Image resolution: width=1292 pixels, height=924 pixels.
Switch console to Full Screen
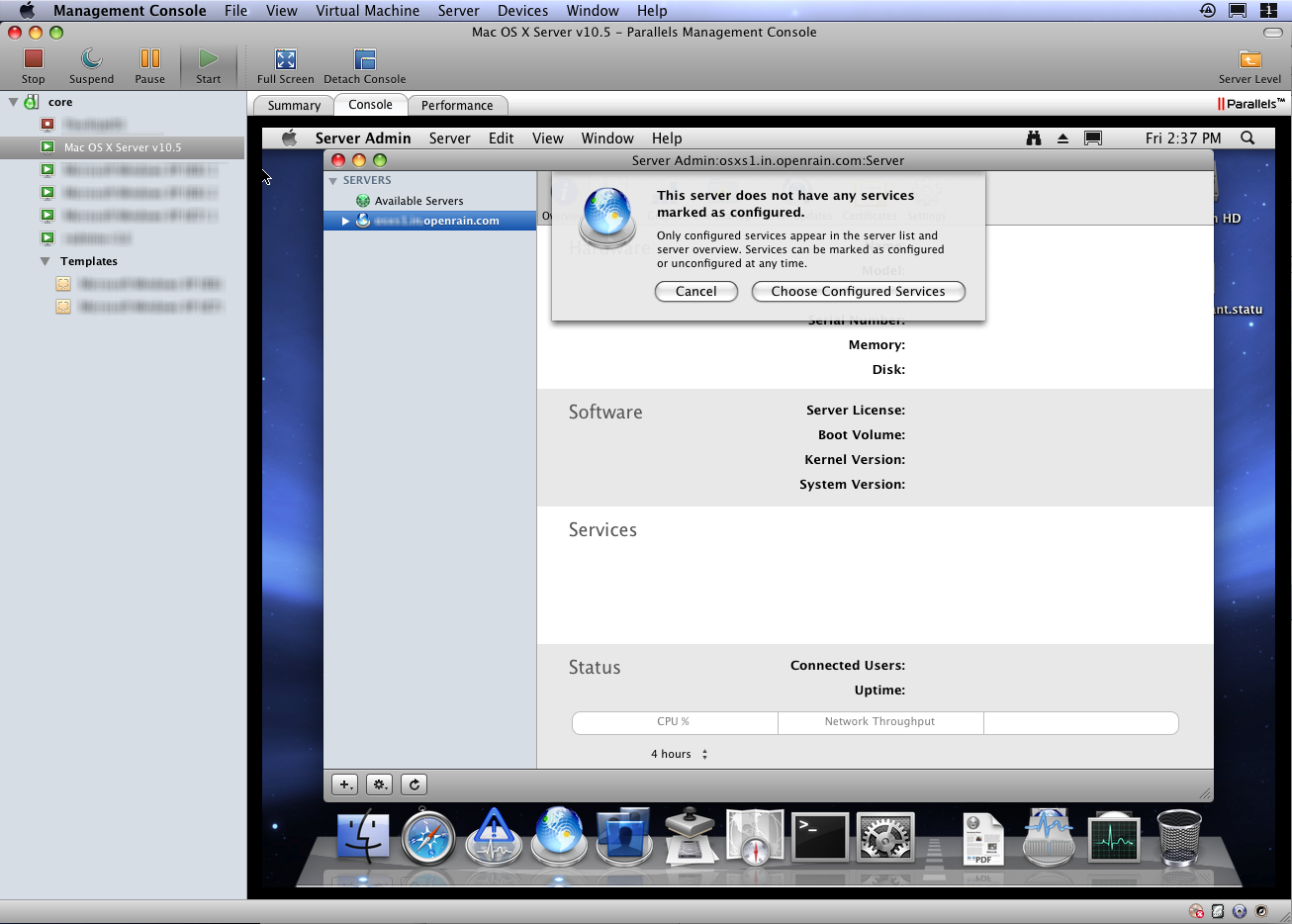pos(286,59)
